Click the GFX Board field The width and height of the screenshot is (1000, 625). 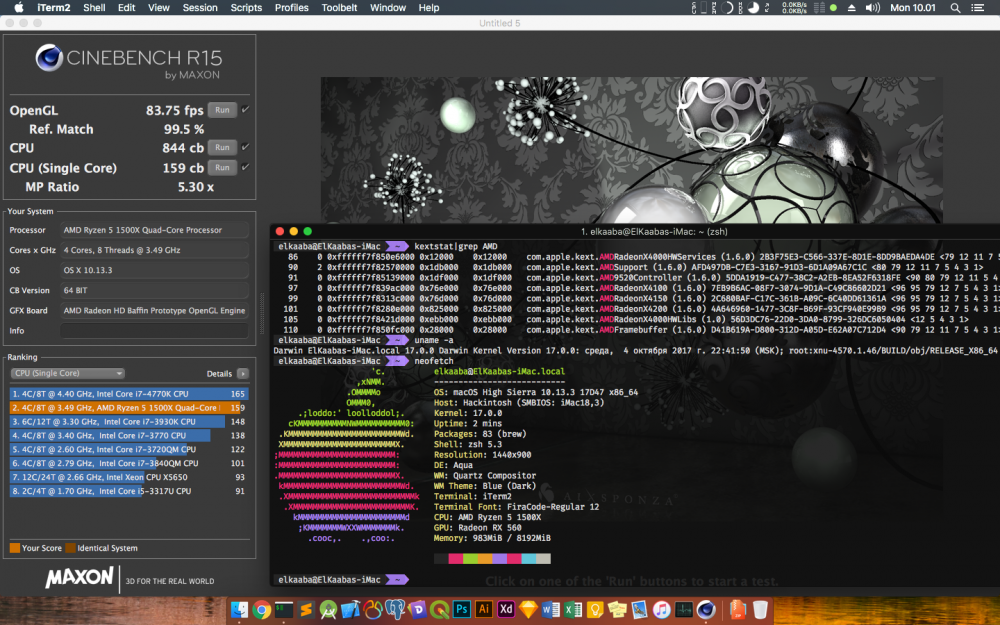pyautogui.click(x=154, y=311)
